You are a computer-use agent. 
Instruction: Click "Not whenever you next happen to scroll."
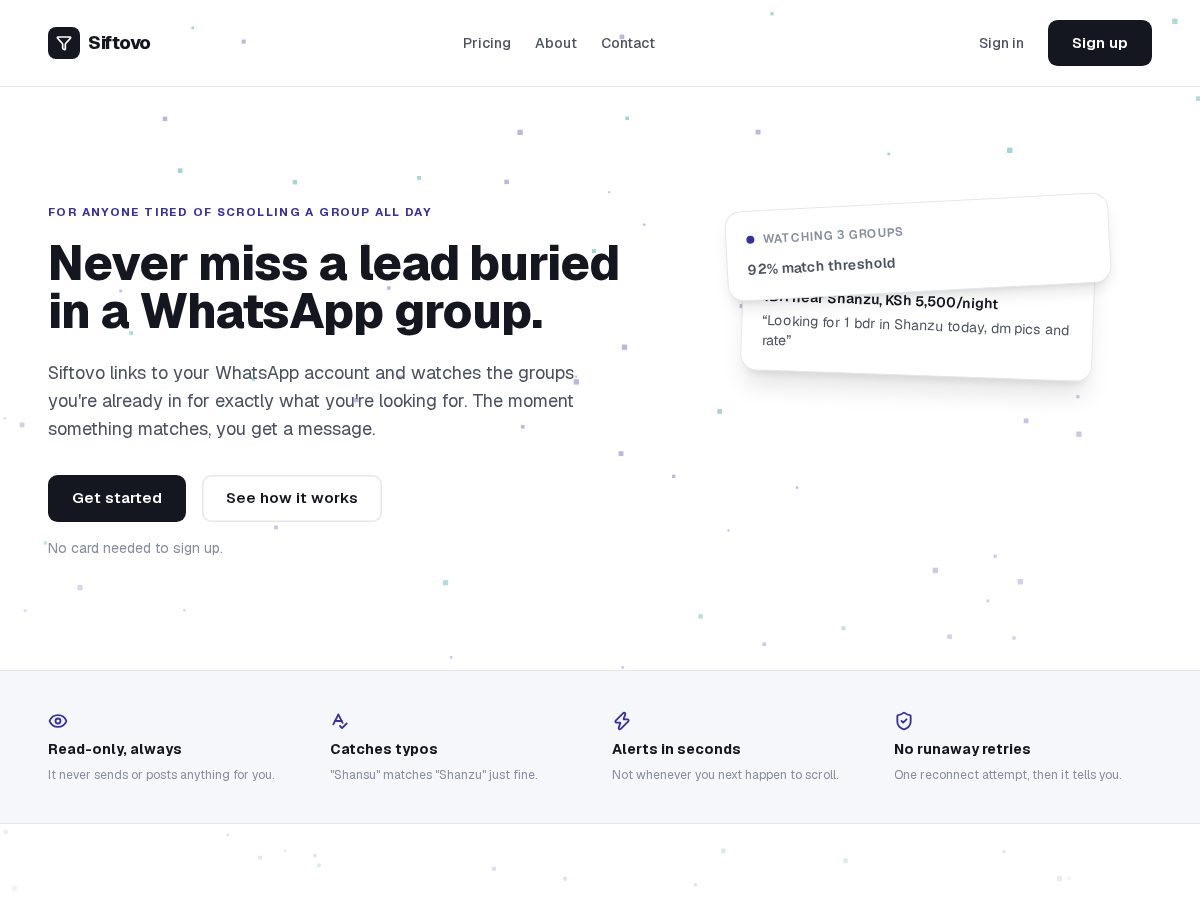pos(725,775)
